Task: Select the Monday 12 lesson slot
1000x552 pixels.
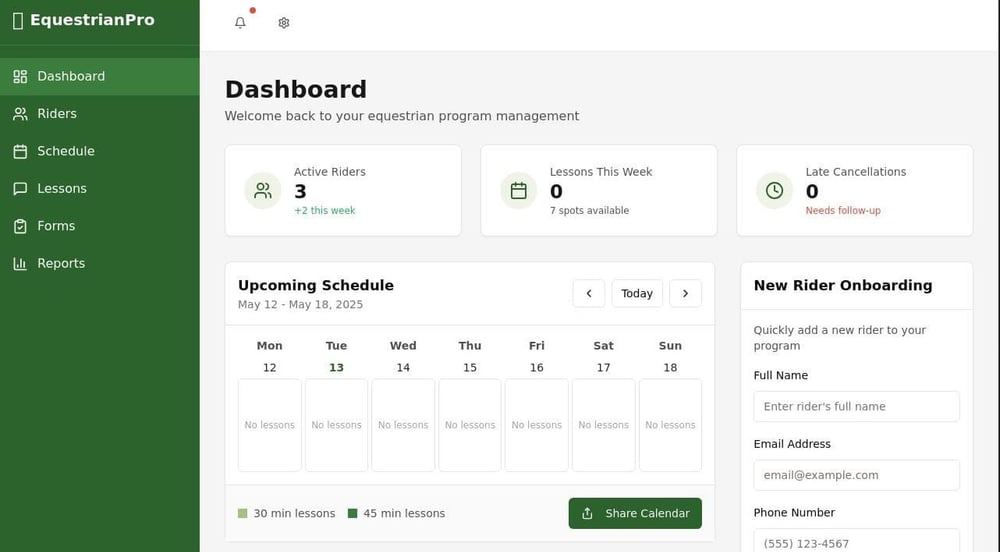Action: [x=270, y=425]
